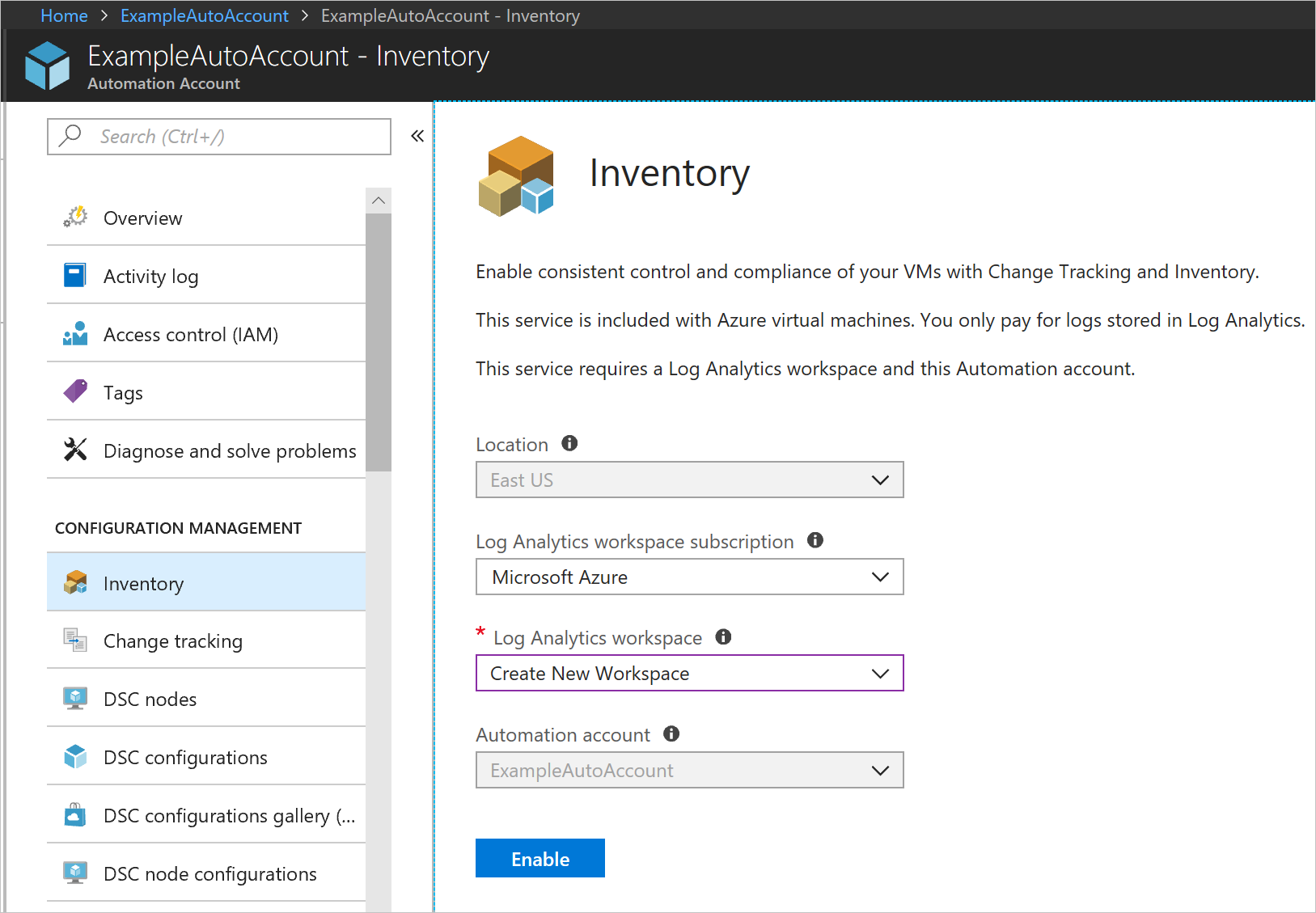Open the Location dropdown showing East US
This screenshot has height=913, width=1316.
(x=689, y=480)
